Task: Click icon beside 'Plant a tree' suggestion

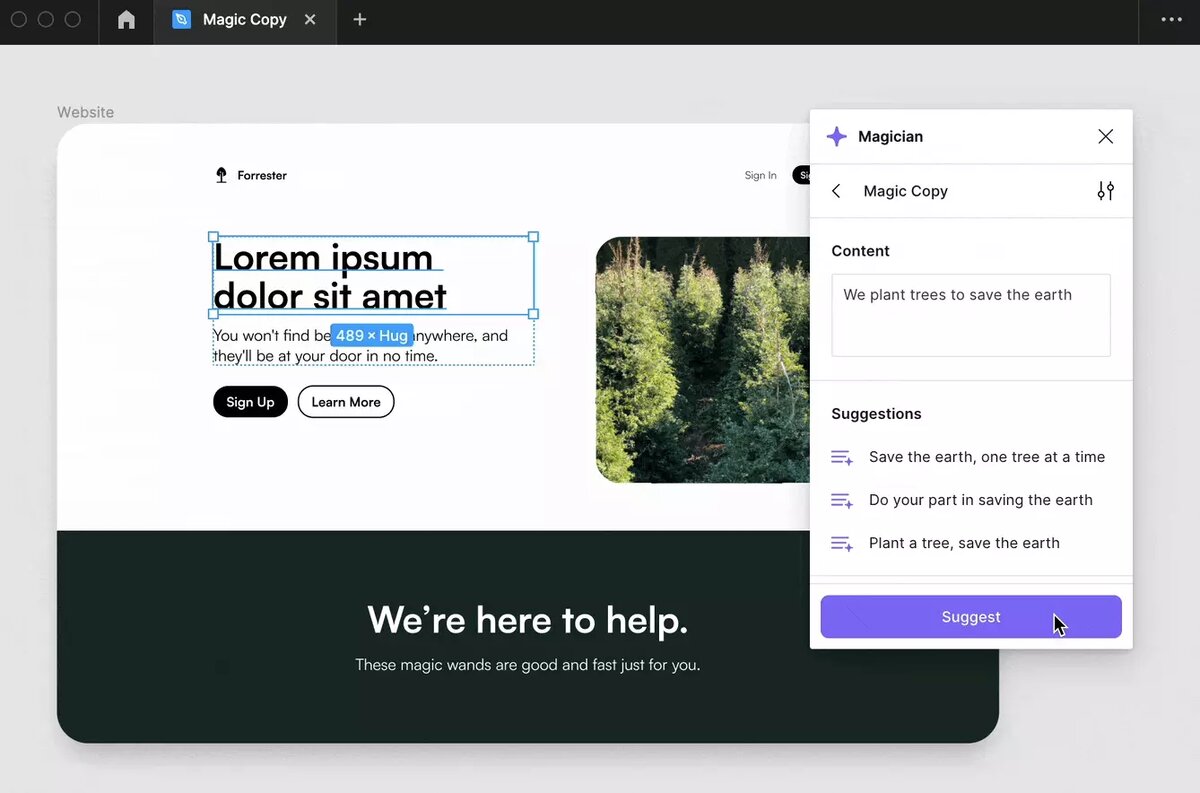Action: coord(842,544)
